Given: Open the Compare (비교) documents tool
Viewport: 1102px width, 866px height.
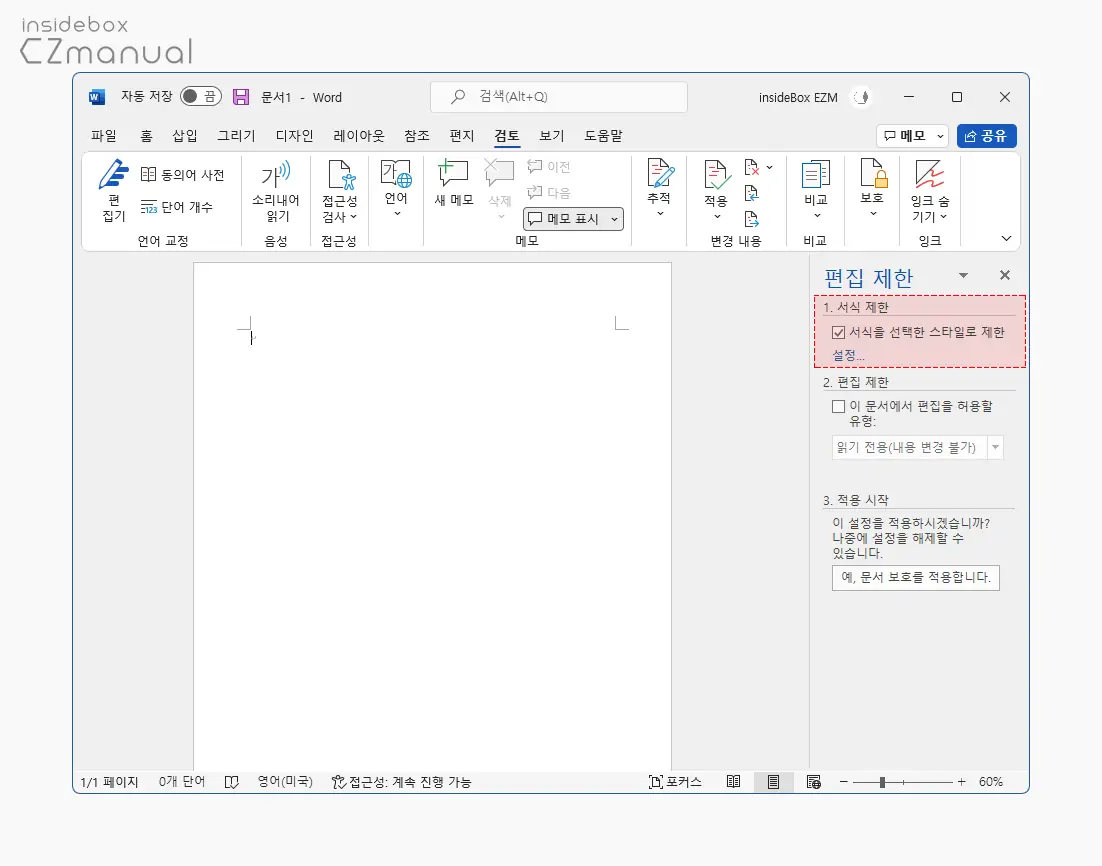Looking at the screenshot, I should pyautogui.click(x=816, y=189).
